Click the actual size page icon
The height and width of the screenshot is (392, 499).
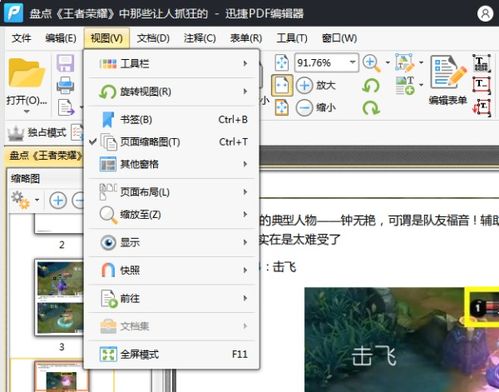282,63
